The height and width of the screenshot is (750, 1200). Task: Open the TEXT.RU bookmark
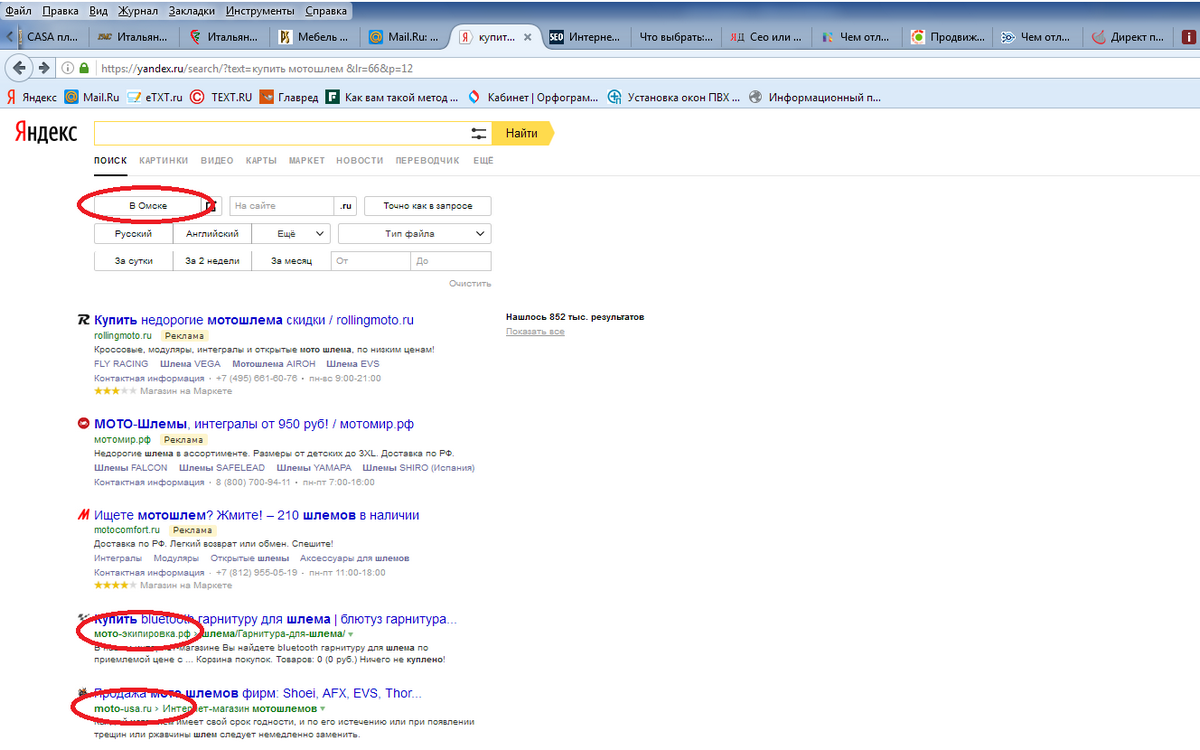point(220,97)
